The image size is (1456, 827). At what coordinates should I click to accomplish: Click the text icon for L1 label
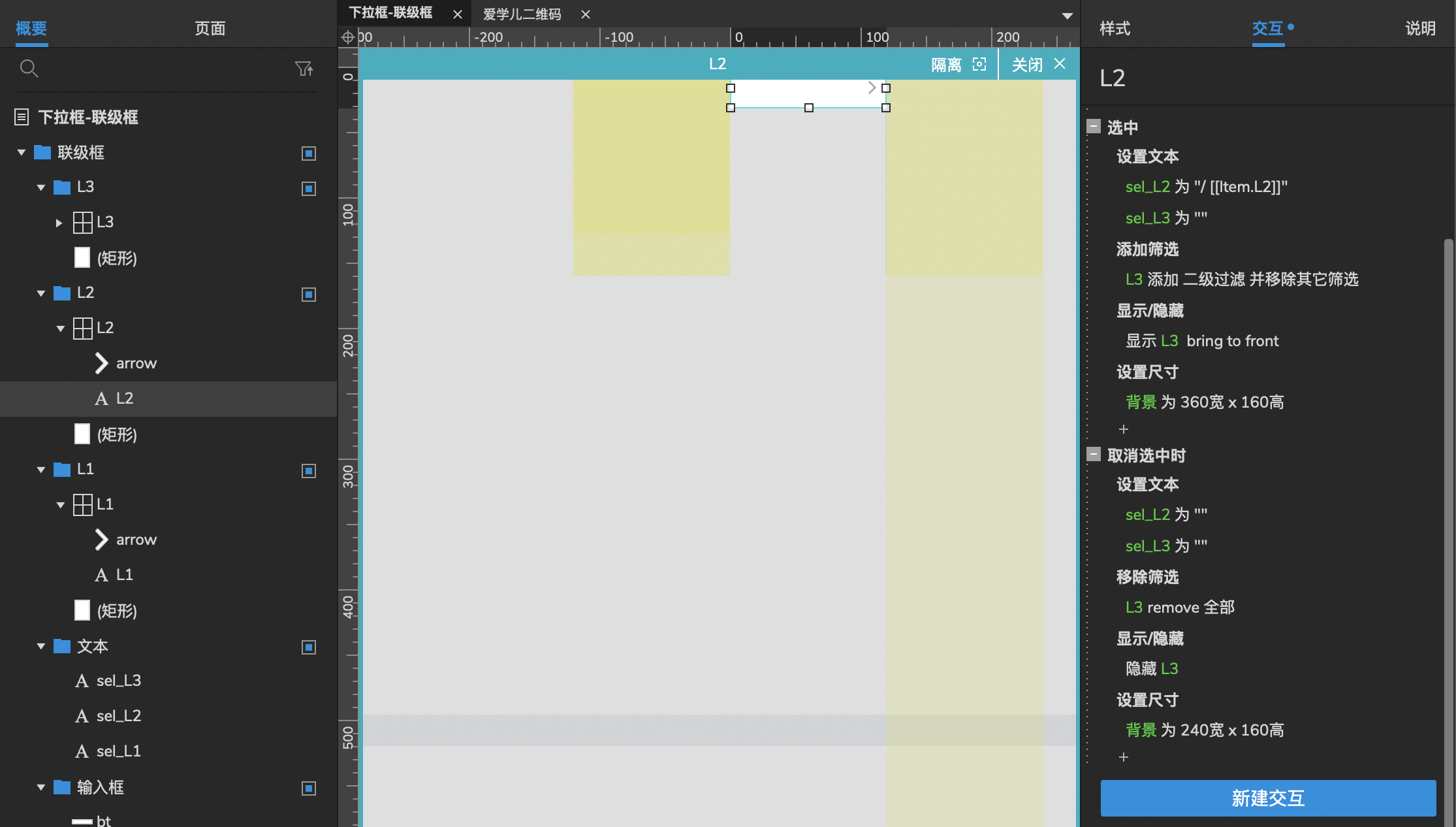(x=101, y=575)
